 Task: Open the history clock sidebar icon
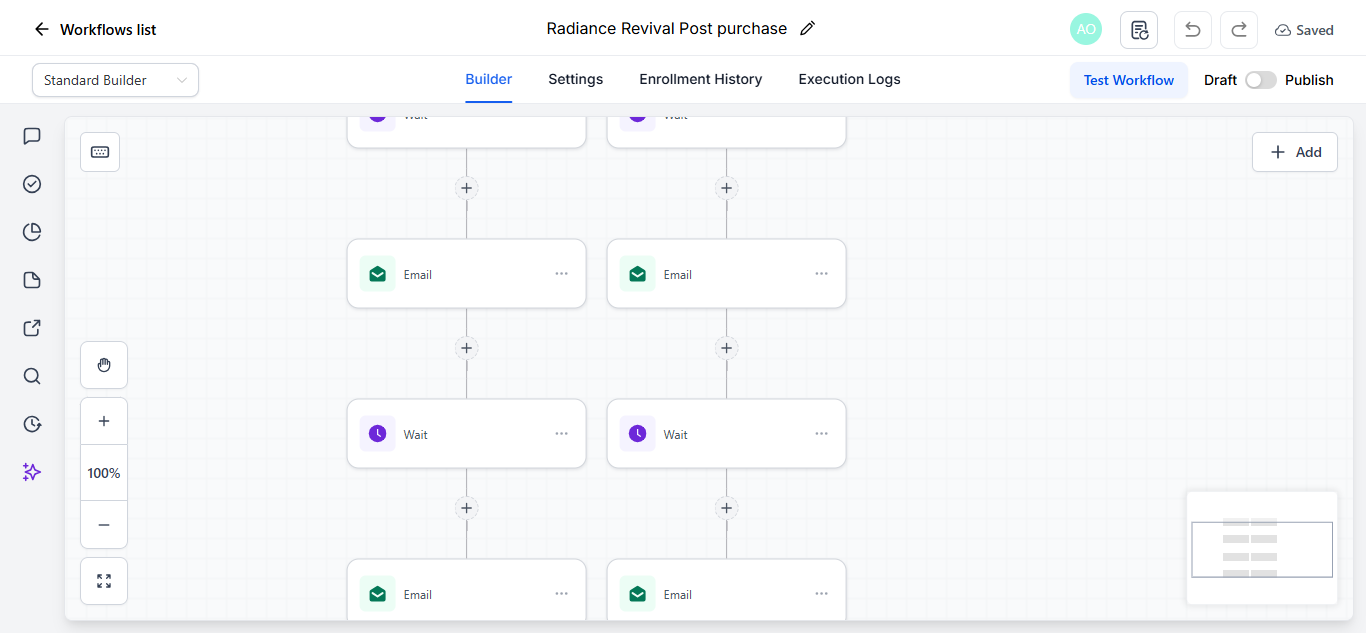pos(32,424)
